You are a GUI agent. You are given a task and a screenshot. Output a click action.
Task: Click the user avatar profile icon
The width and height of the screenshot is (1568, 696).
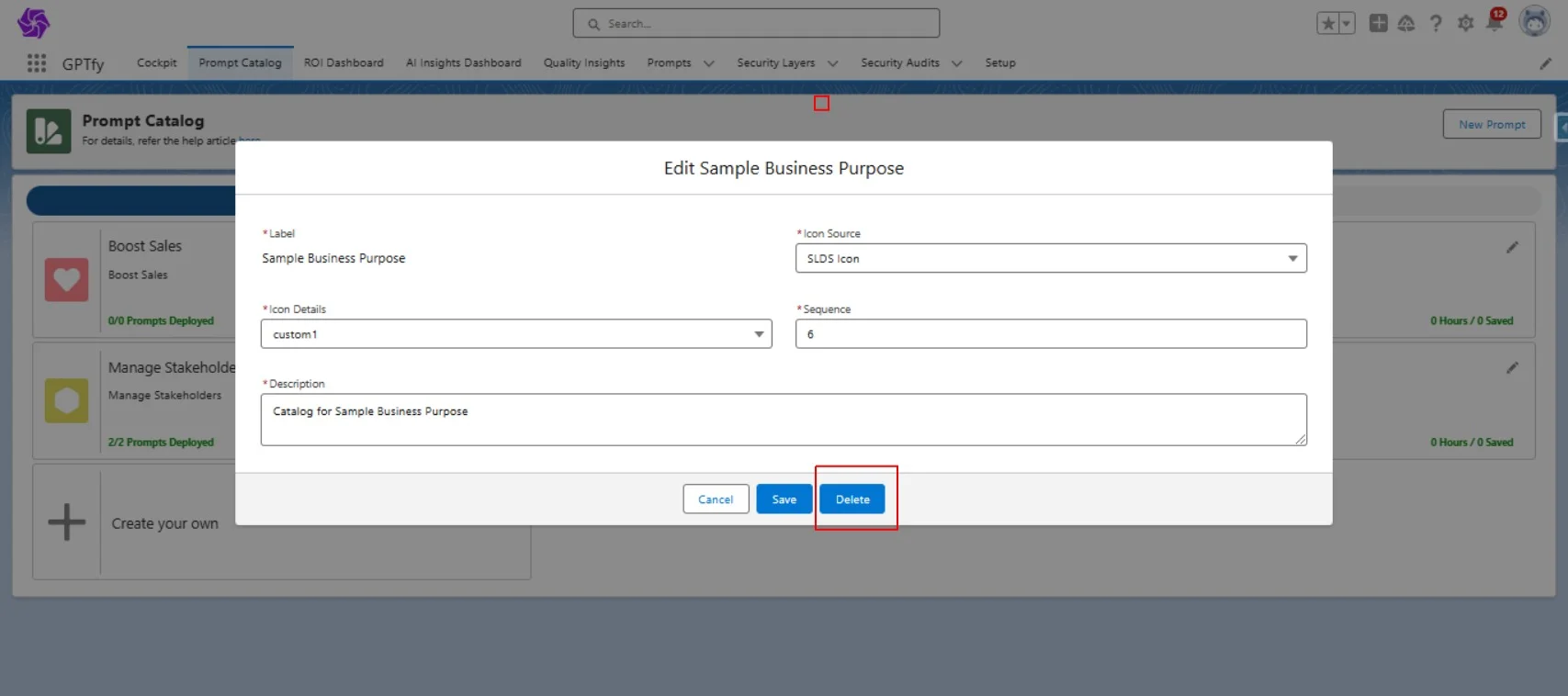click(1534, 21)
